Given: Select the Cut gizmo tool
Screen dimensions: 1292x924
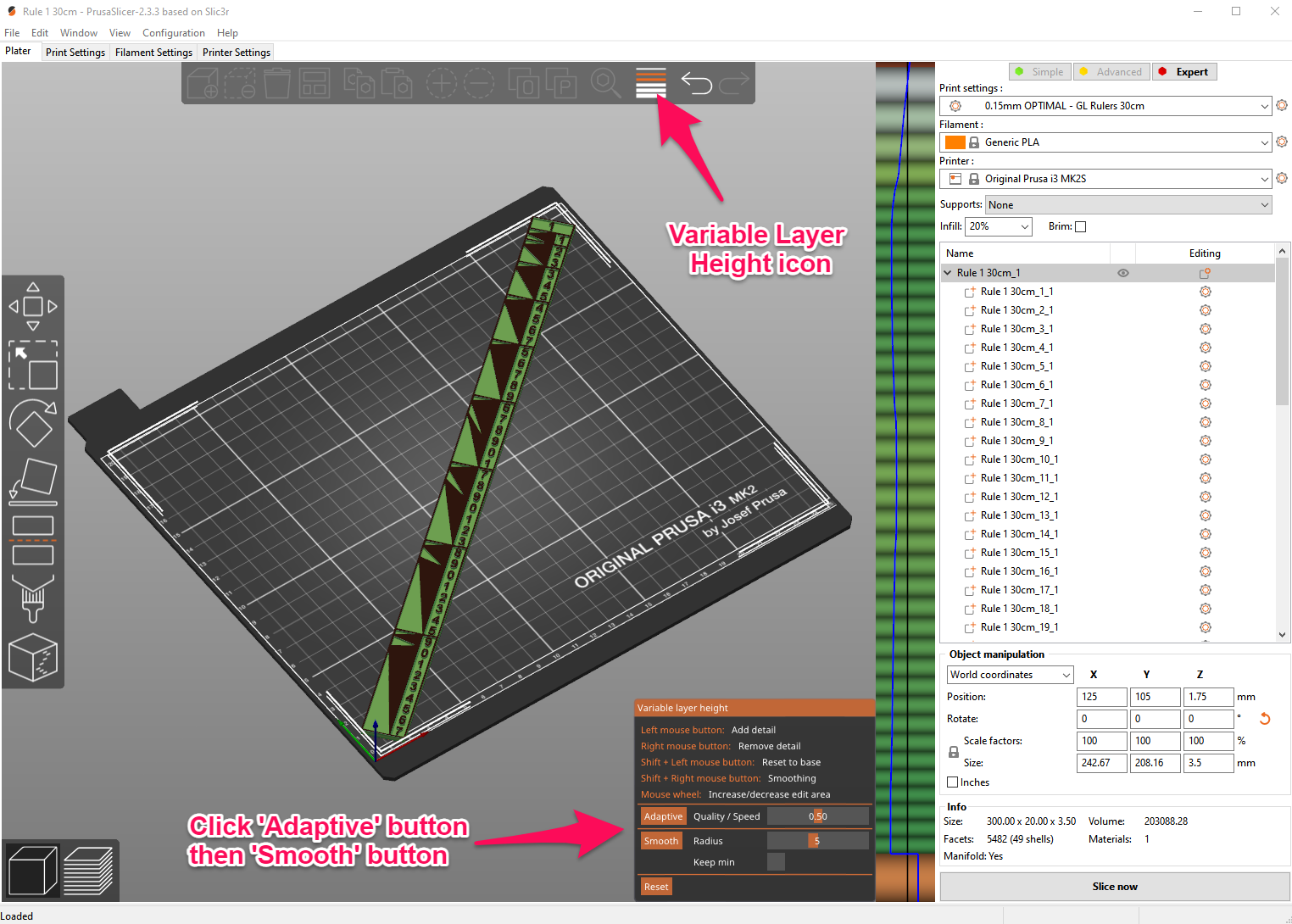Looking at the screenshot, I should (33, 540).
